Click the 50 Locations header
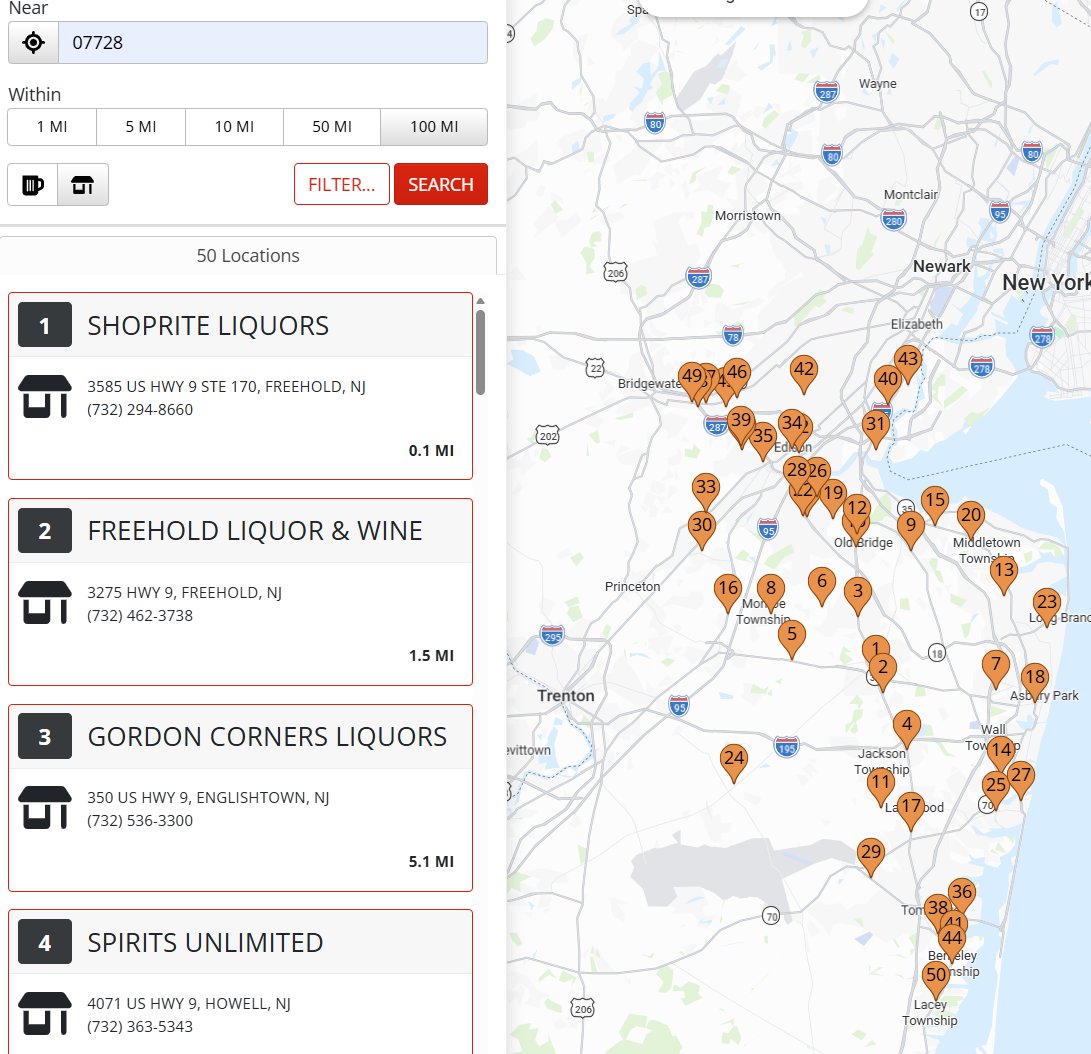1091x1054 pixels. click(x=247, y=255)
